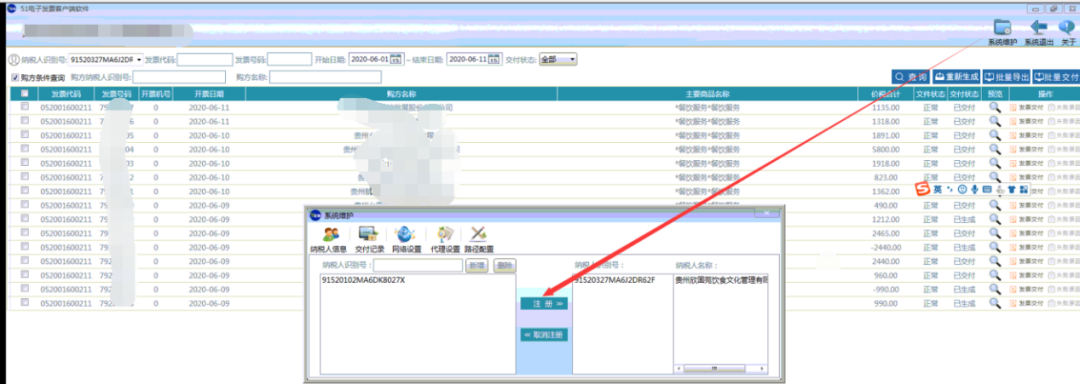Preview the invoice totaling 1135.00

pyautogui.click(x=995, y=107)
